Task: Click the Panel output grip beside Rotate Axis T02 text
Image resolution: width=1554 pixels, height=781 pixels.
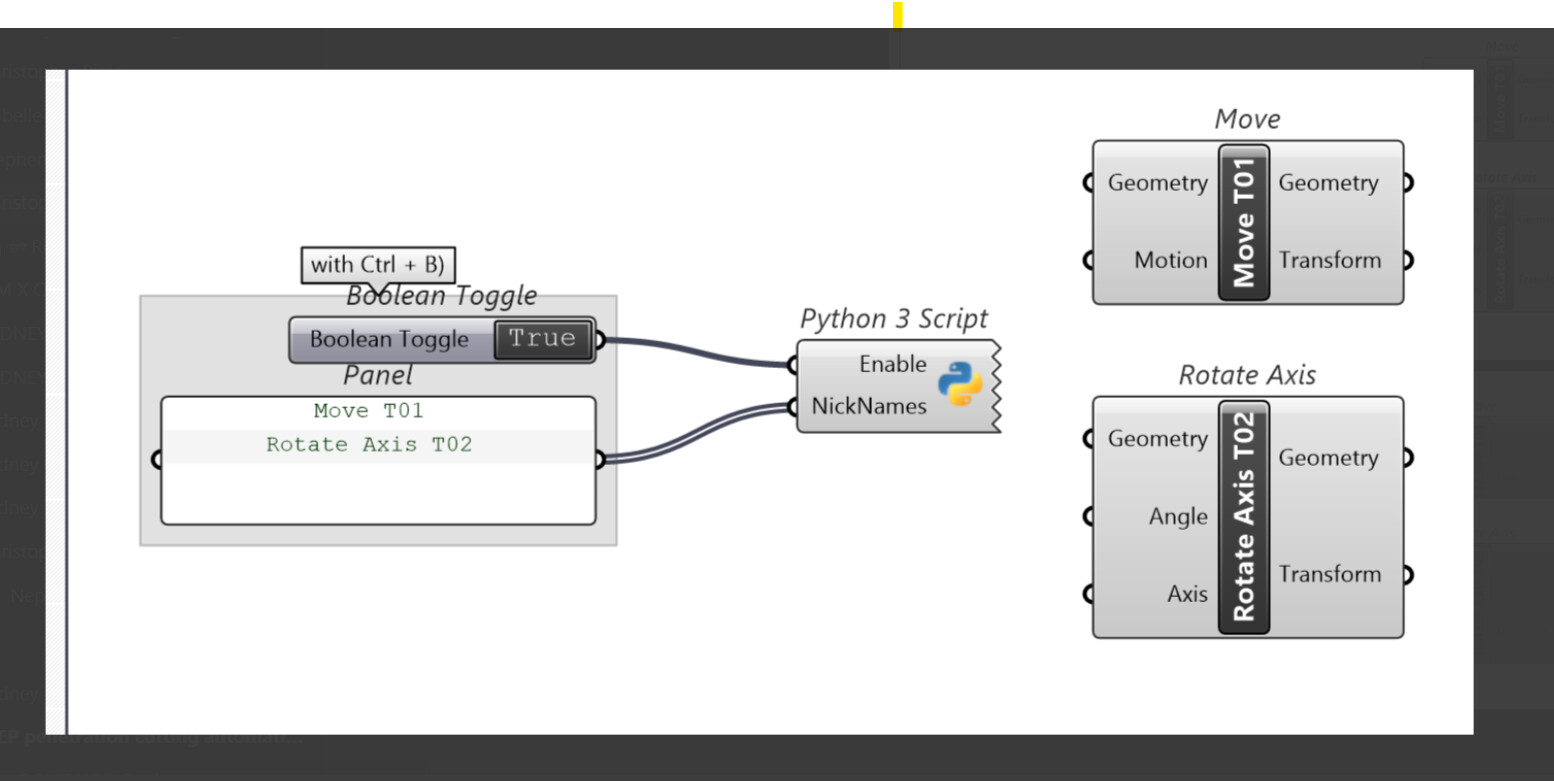Action: [x=600, y=460]
